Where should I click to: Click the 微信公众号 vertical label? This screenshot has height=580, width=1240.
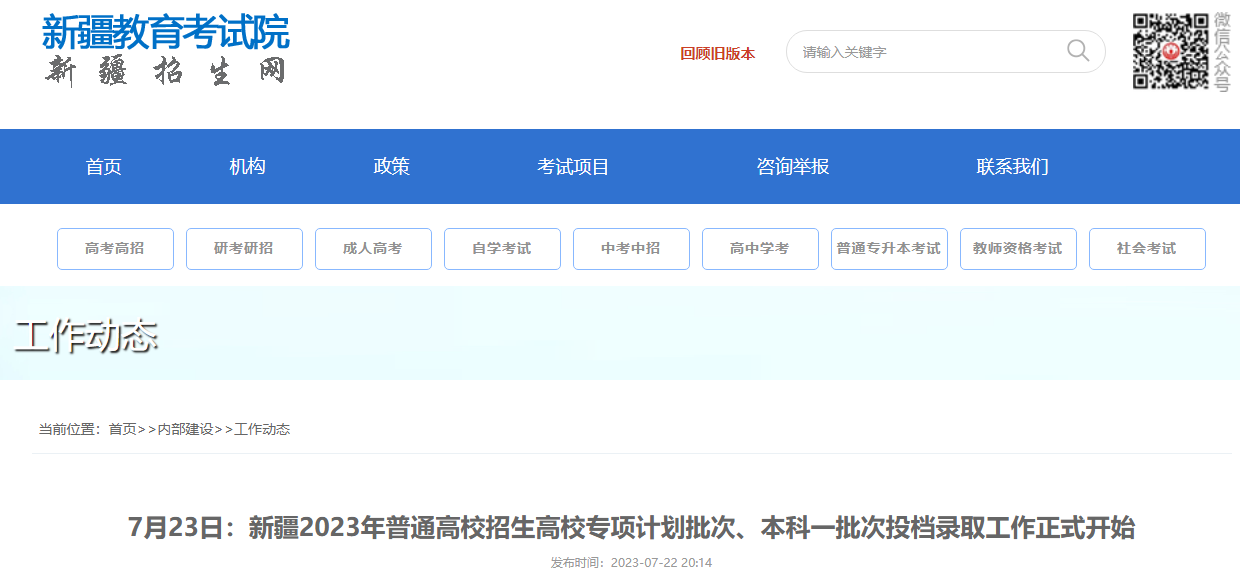tap(1222, 52)
